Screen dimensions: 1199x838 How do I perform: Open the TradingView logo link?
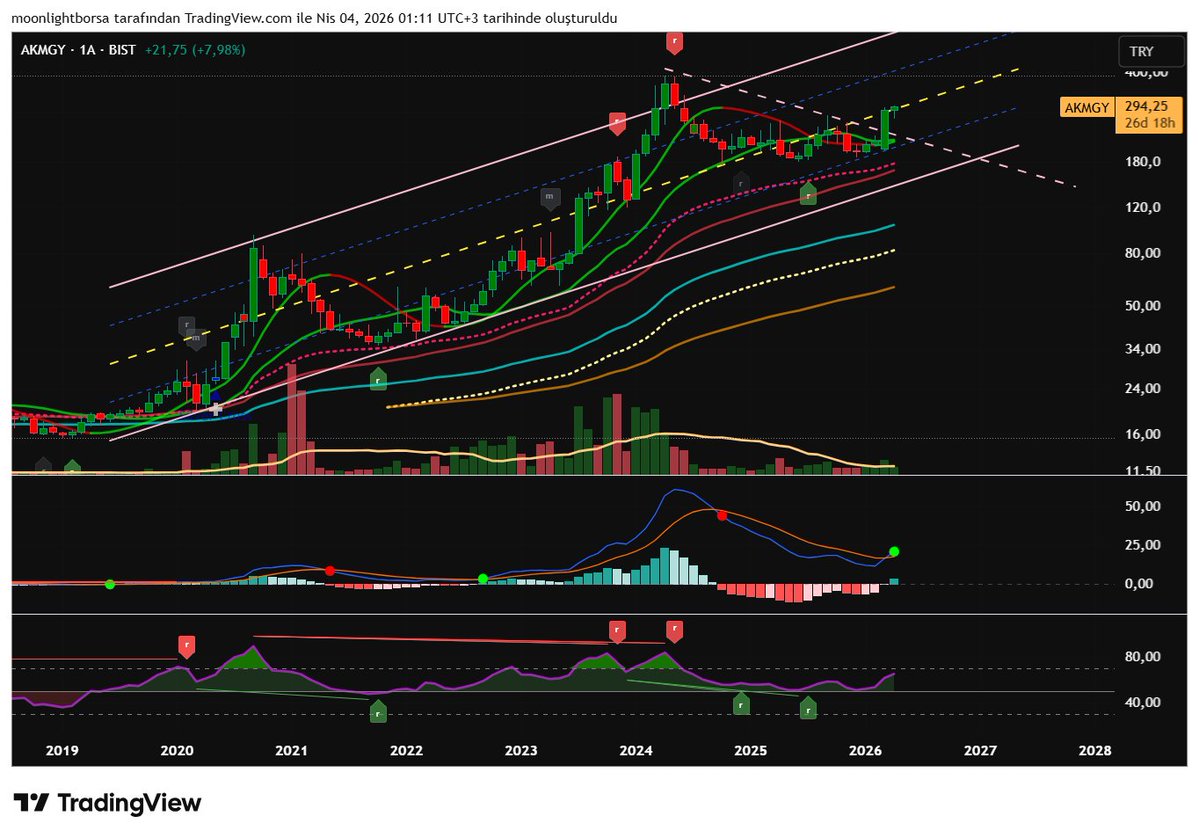pos(107,802)
